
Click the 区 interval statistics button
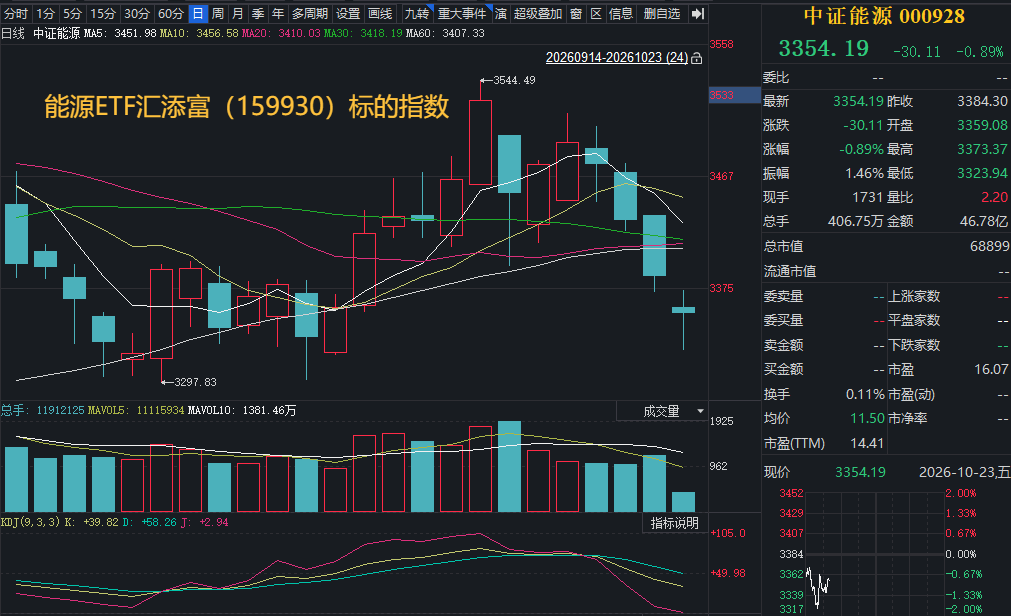(596, 14)
